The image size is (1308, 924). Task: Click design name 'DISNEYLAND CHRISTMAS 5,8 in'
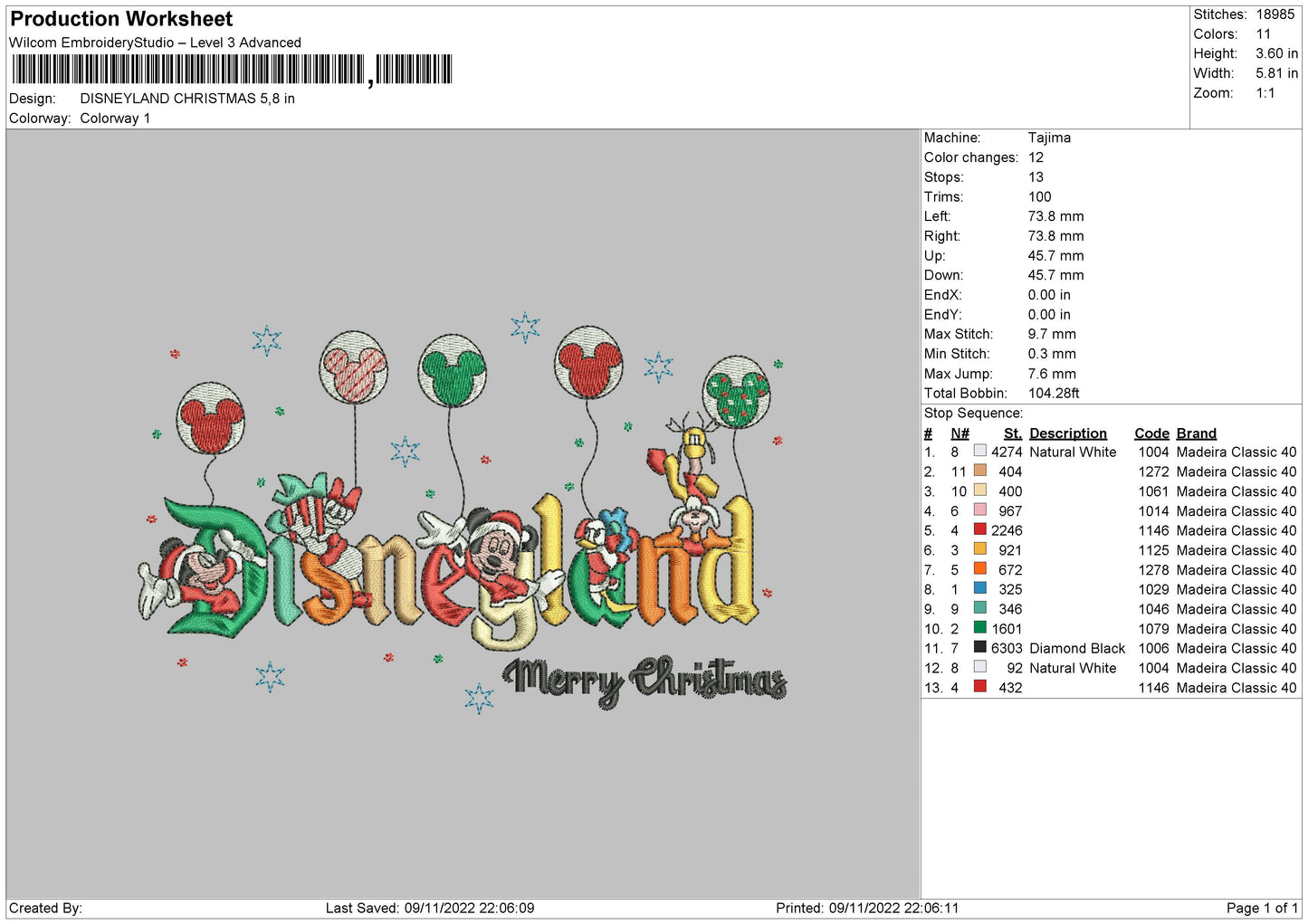click(187, 99)
